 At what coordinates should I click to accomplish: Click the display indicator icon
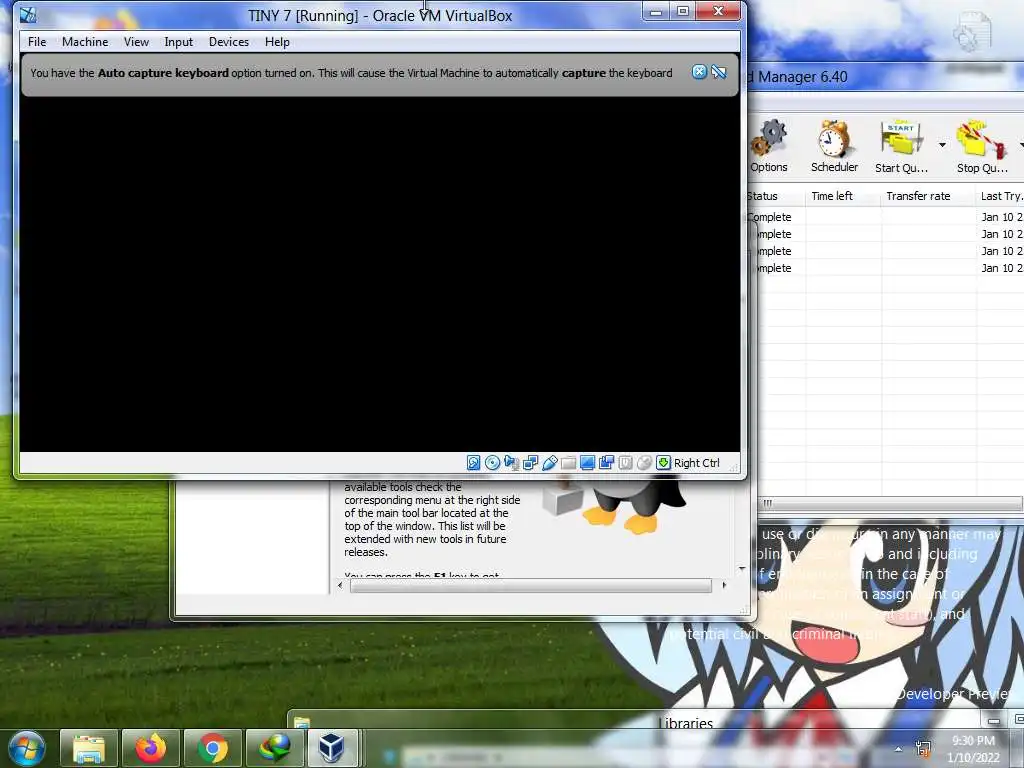click(587, 463)
